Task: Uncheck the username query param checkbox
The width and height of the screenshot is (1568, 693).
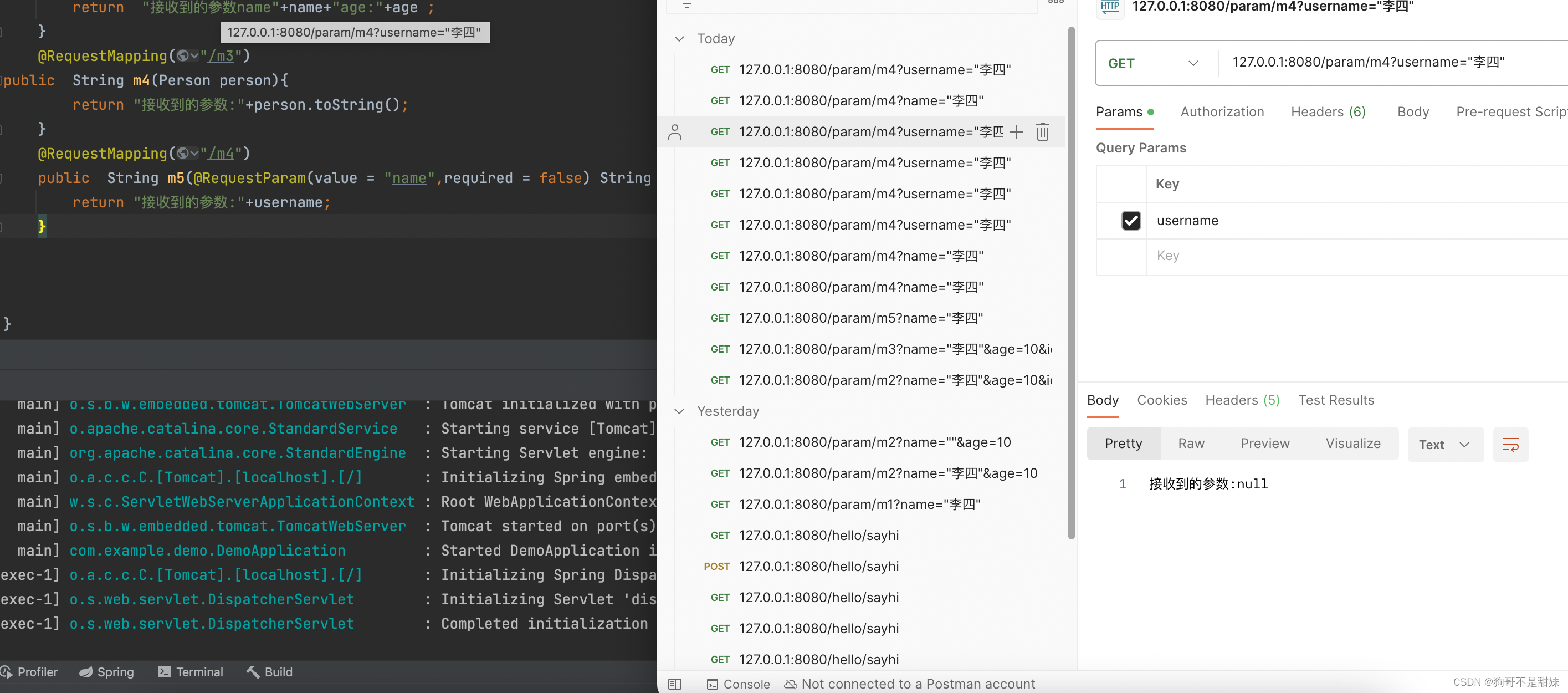Action: coord(1131,221)
